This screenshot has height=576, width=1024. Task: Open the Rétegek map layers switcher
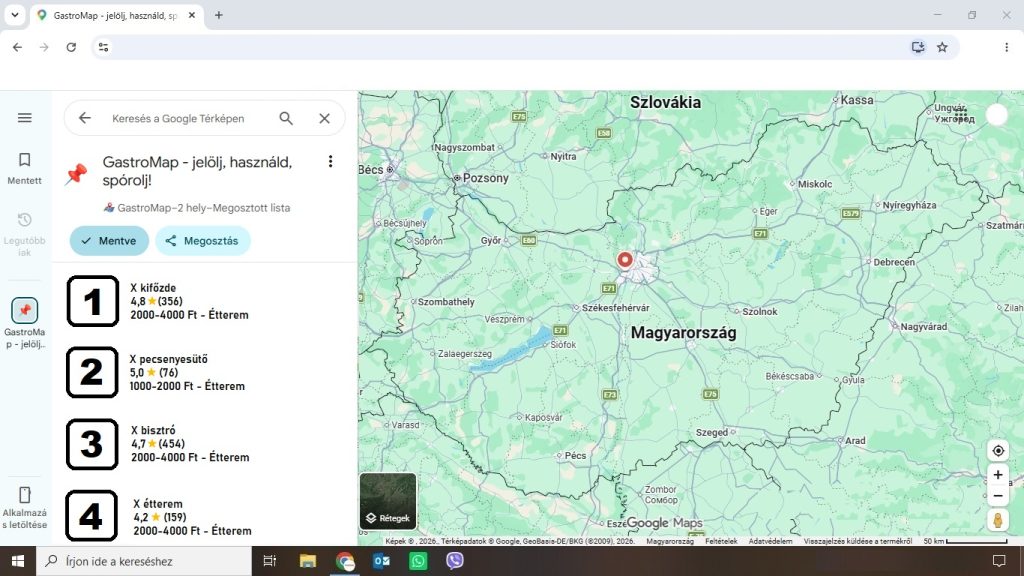(388, 501)
